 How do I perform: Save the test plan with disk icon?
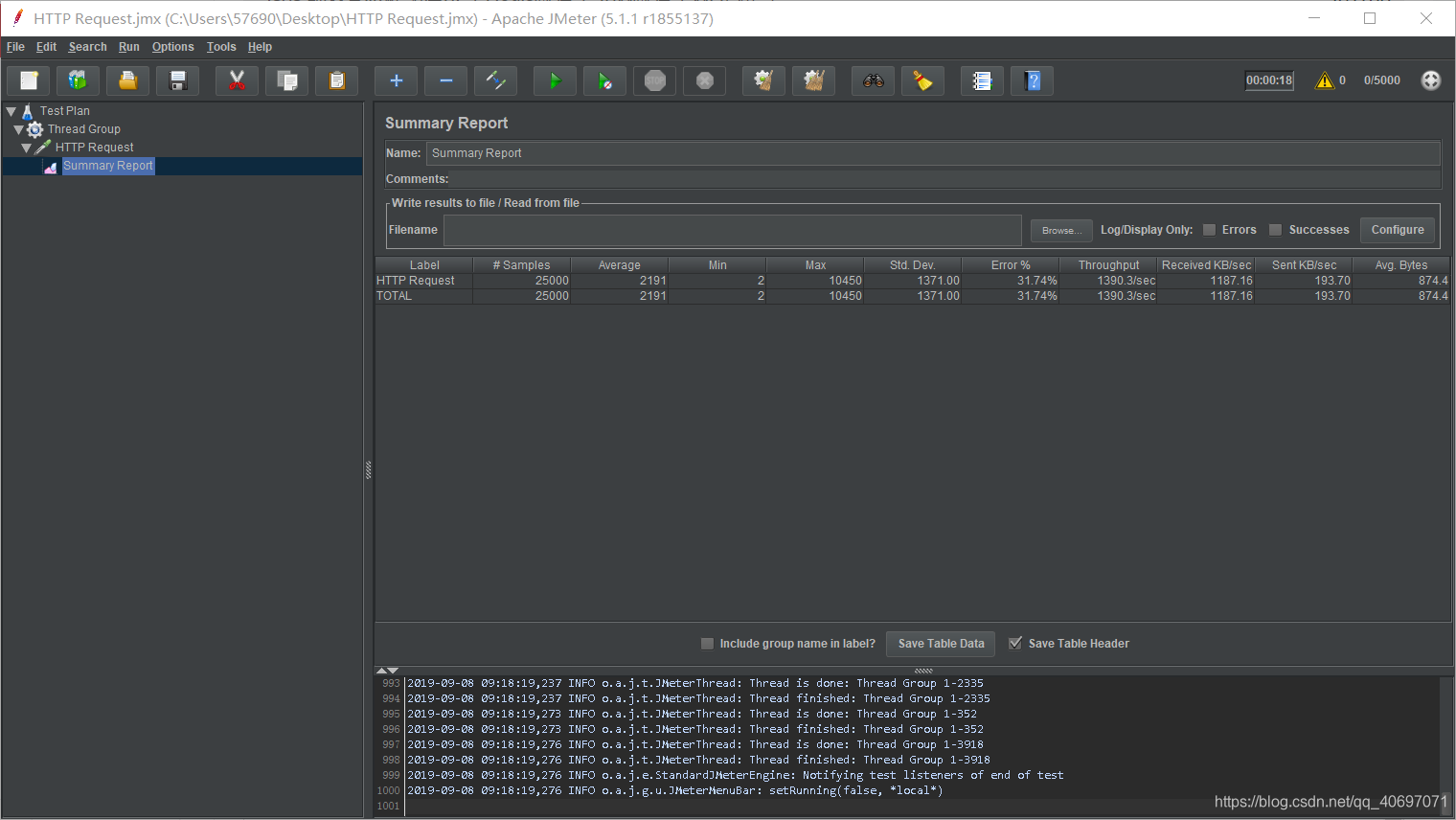pos(178,80)
